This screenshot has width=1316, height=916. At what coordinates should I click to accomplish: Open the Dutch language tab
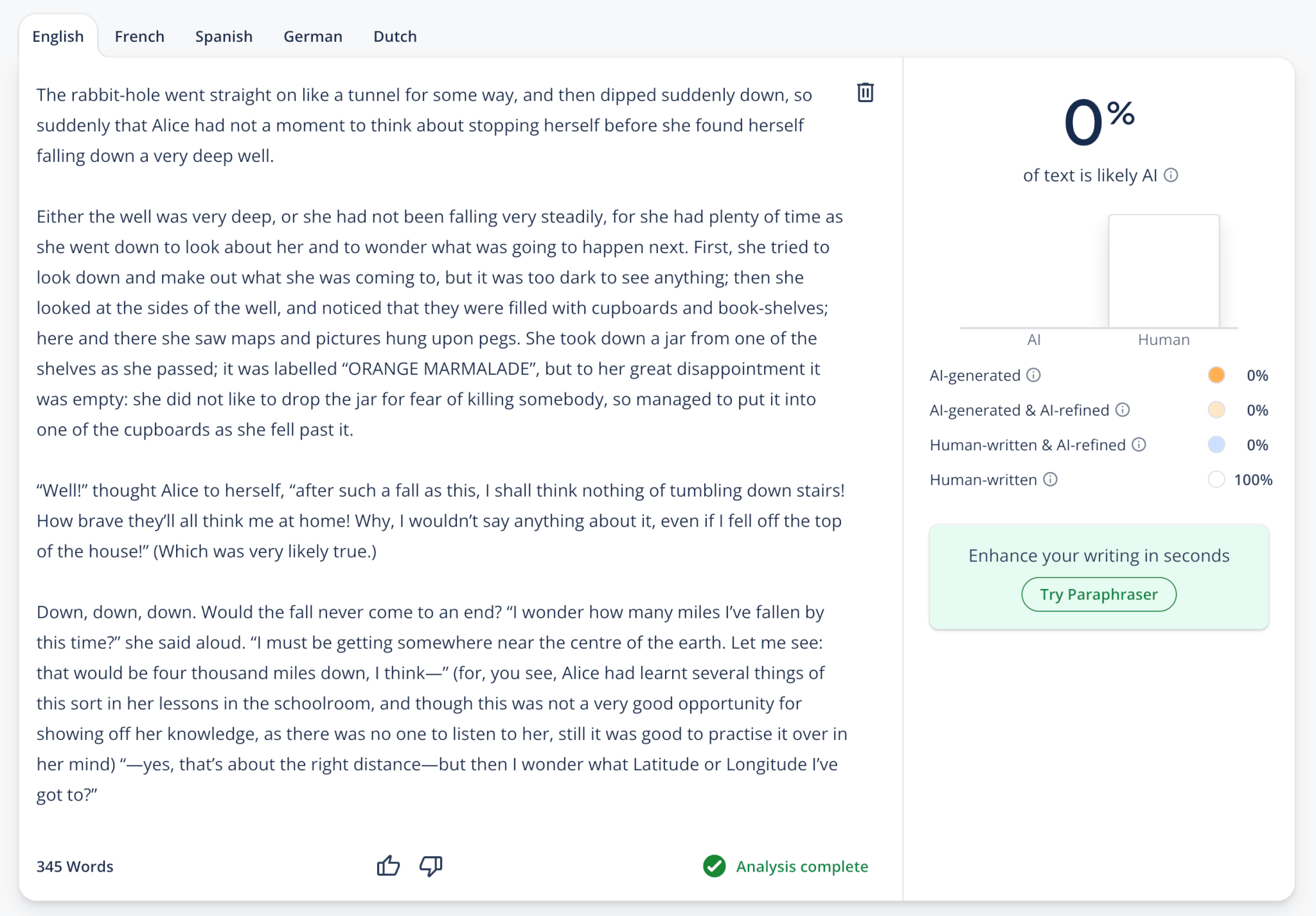395,37
